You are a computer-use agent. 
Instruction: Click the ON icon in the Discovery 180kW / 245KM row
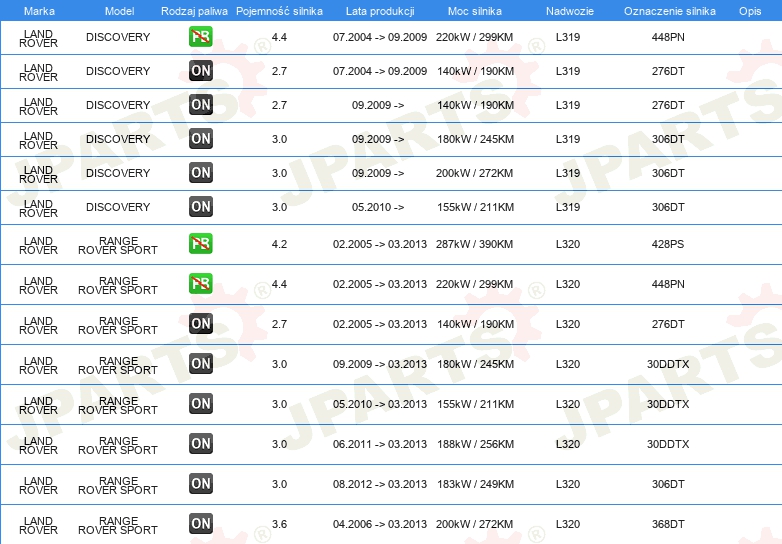(200, 139)
